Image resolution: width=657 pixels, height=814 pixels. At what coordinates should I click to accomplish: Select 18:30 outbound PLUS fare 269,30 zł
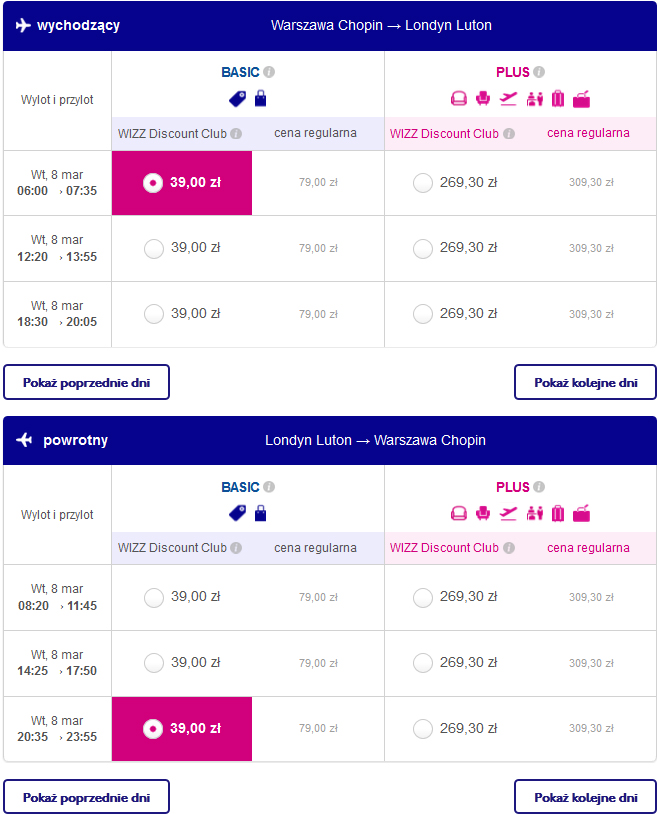[x=423, y=314]
